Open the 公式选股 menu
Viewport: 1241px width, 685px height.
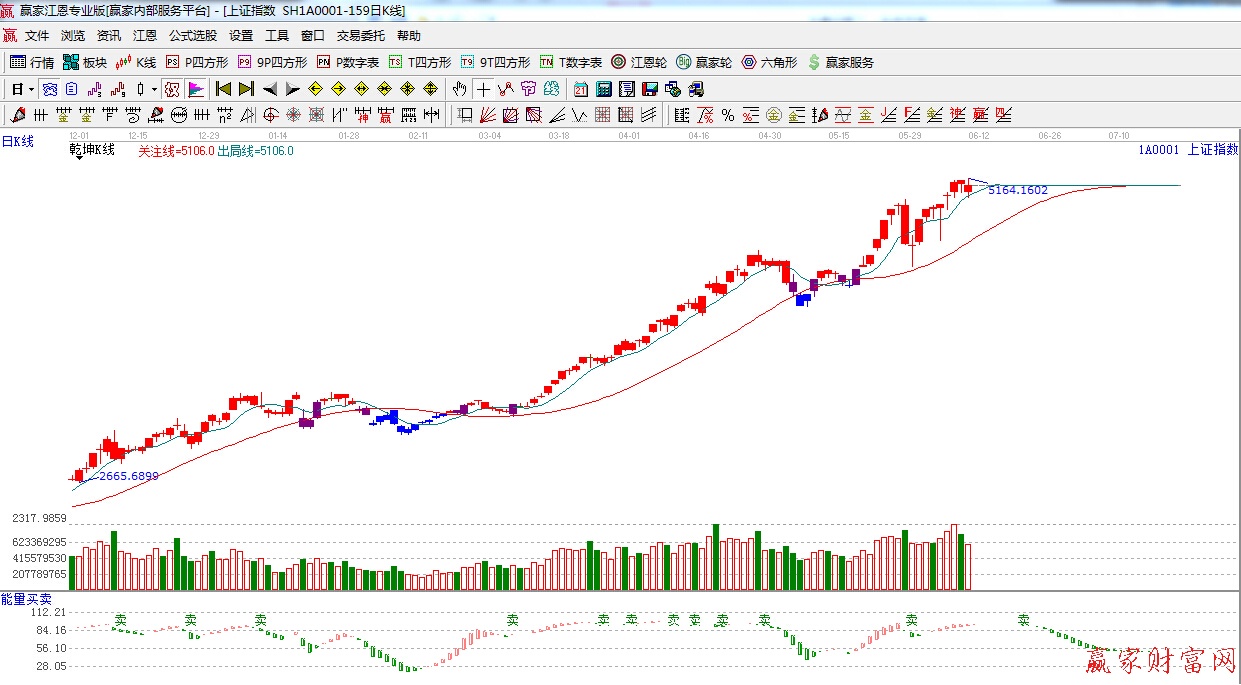click(x=192, y=36)
